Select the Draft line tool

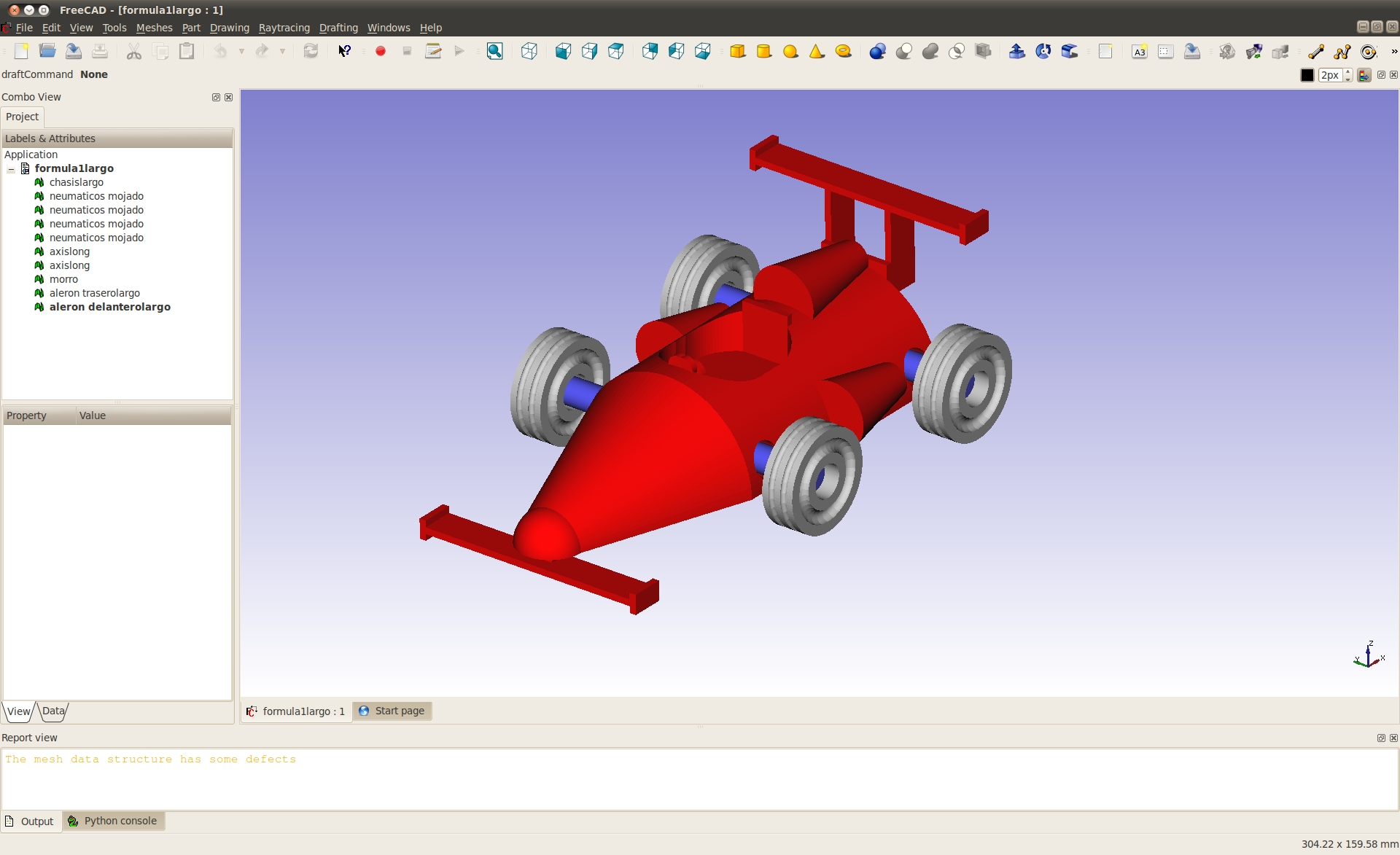[1315, 51]
